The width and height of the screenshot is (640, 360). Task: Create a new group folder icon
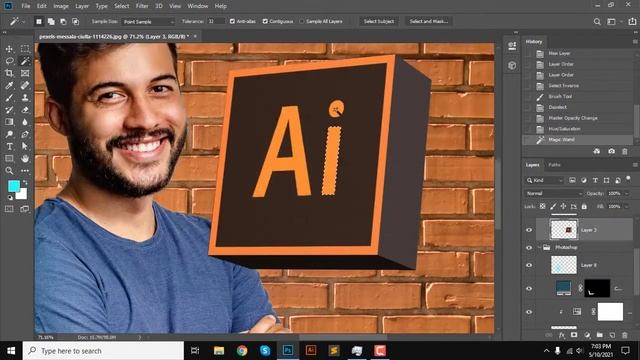coord(600,335)
